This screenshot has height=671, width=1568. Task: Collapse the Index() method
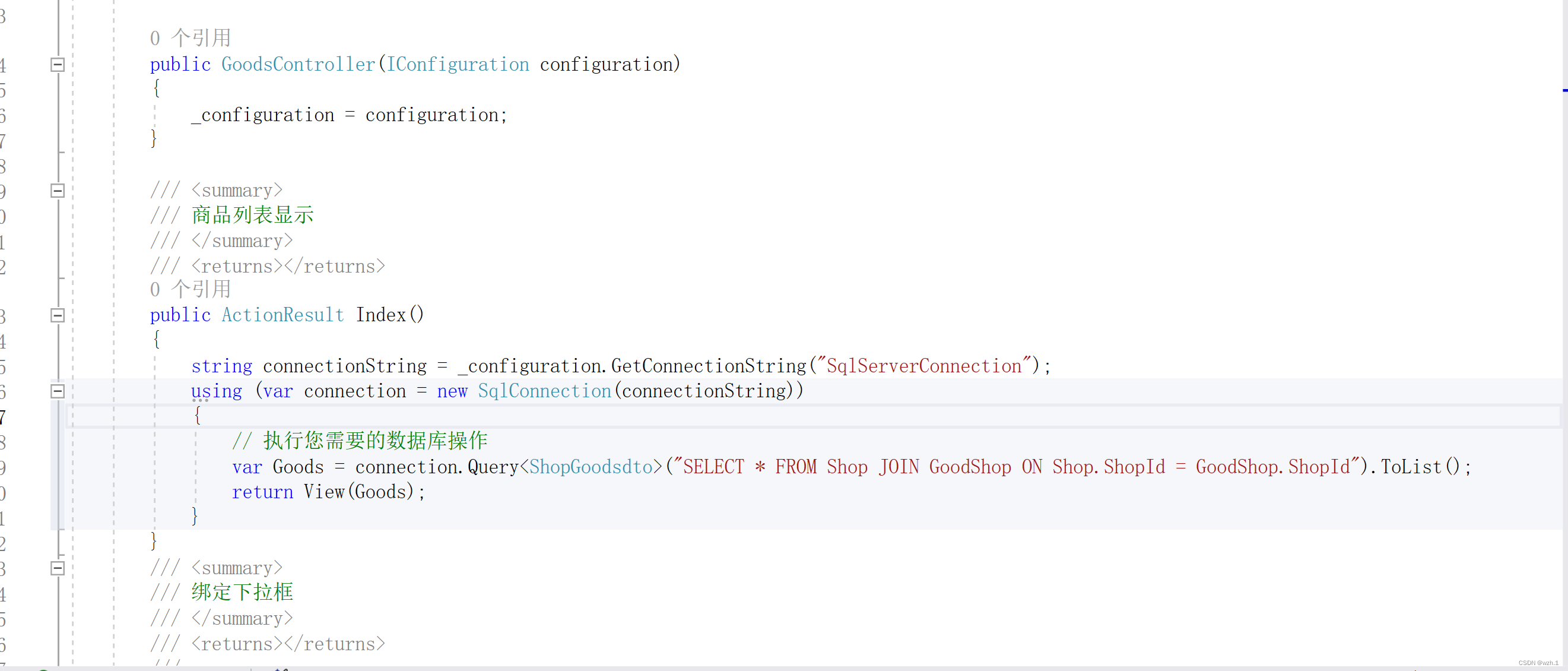coord(57,315)
